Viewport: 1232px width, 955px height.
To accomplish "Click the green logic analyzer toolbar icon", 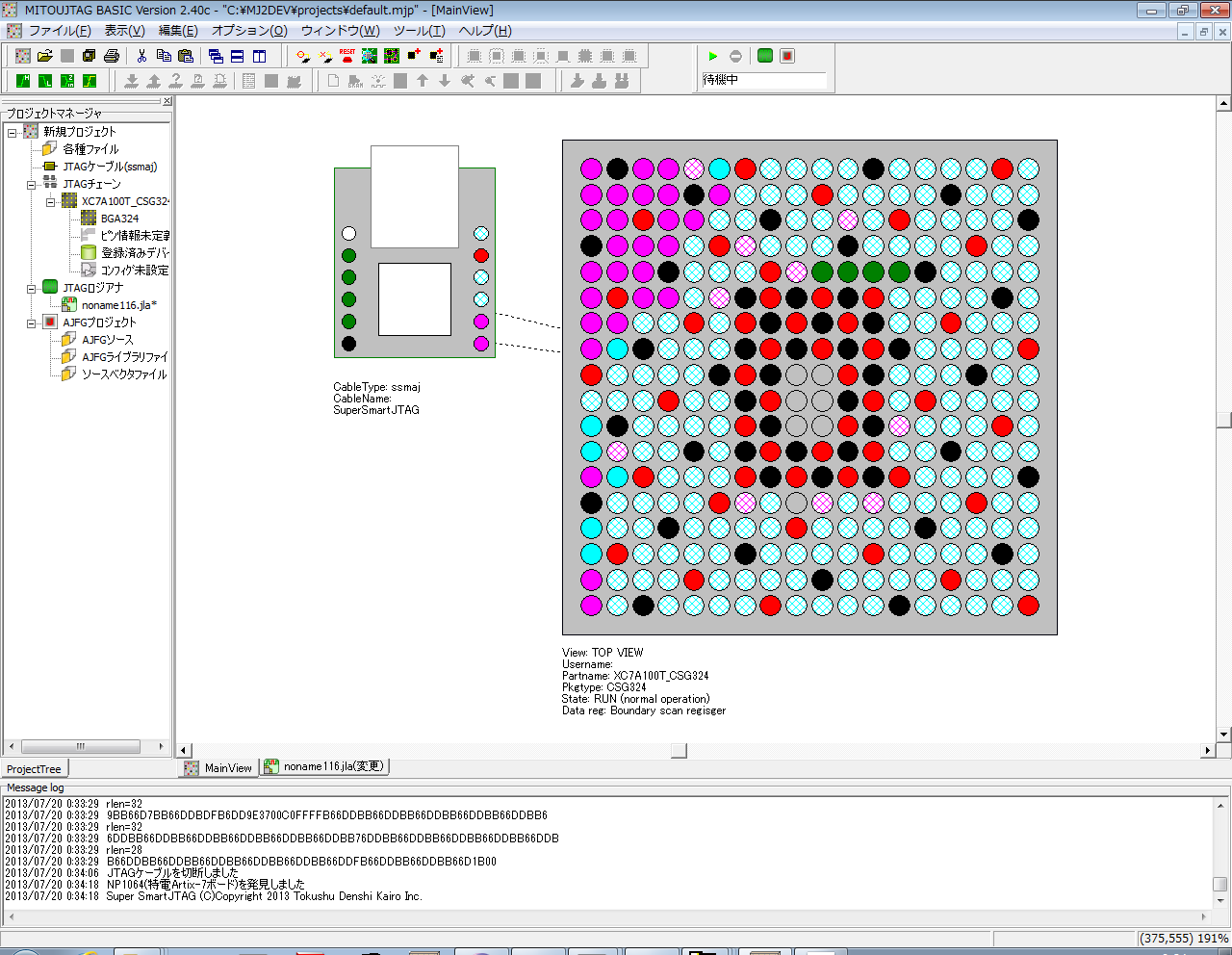I will coord(764,56).
